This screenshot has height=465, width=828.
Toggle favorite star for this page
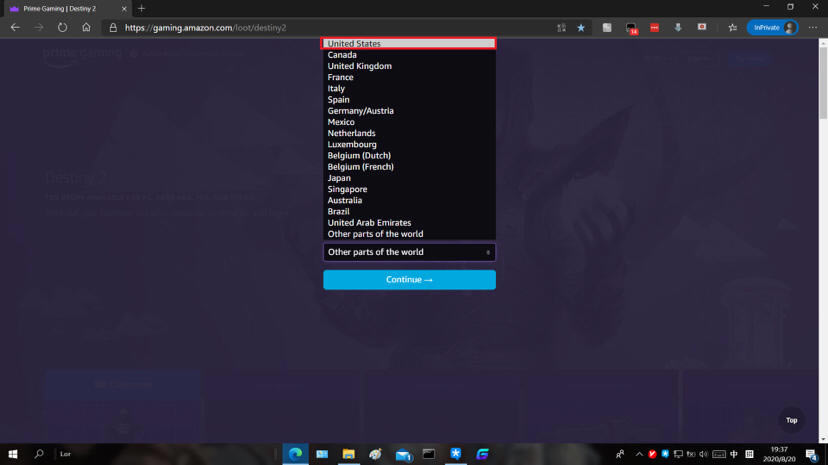[x=581, y=27]
